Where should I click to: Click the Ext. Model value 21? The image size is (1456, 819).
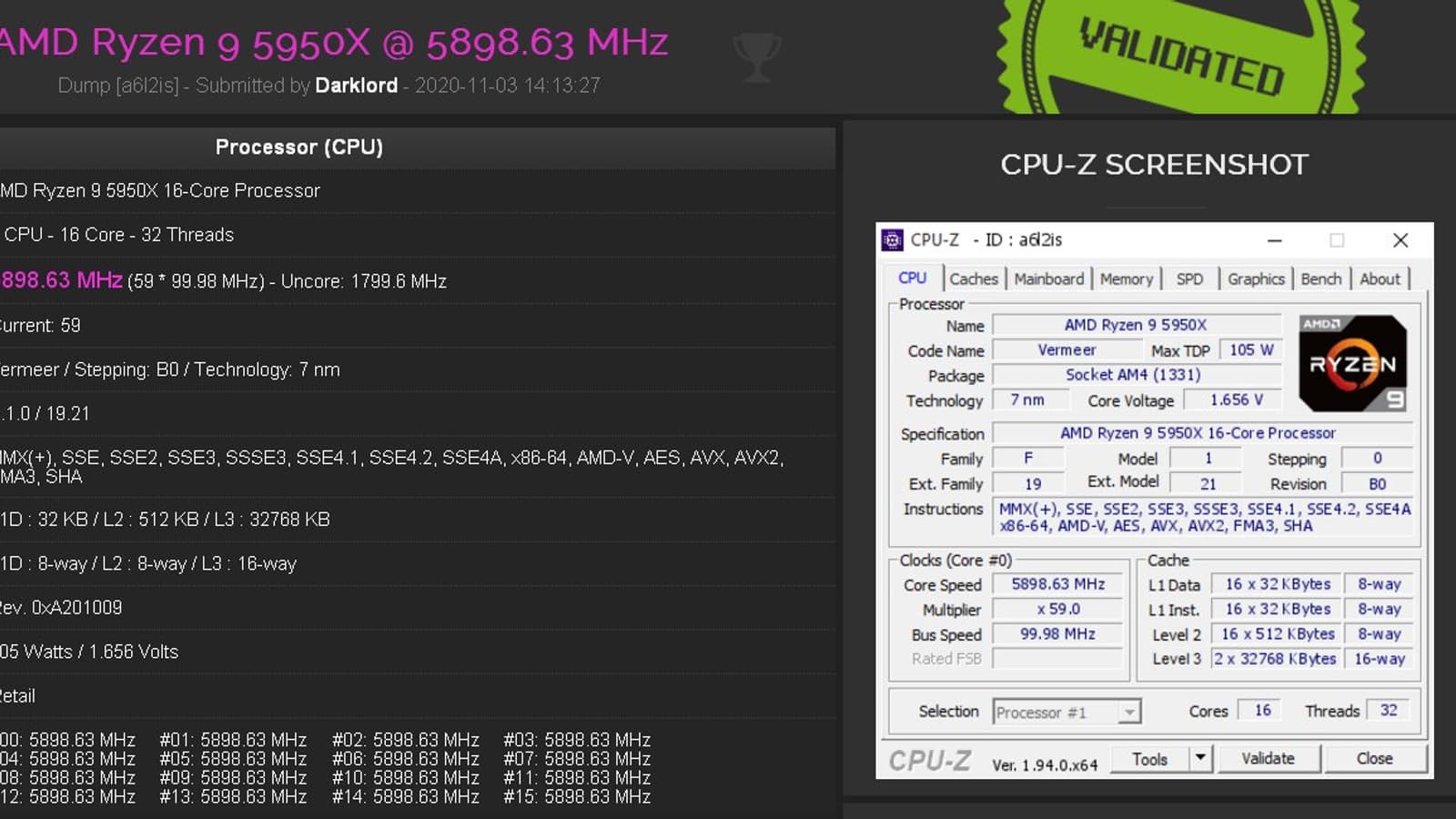[1208, 484]
